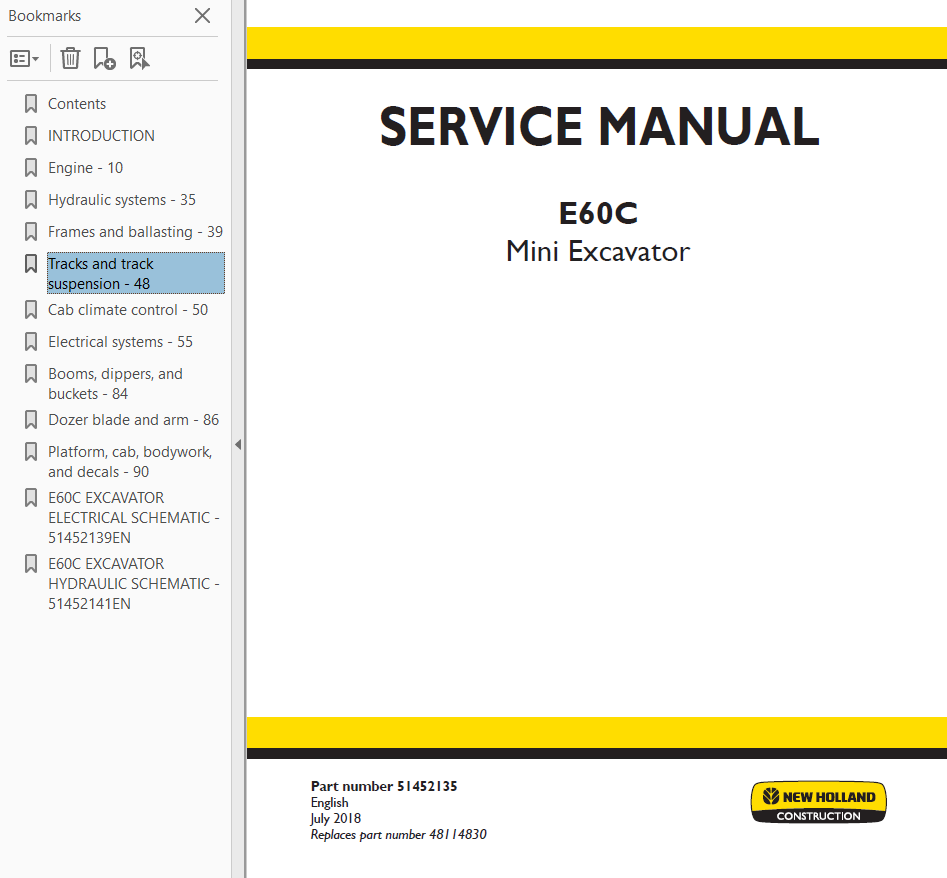The image size is (947, 878).
Task: Go to the INTRODUCTION bookmark
Action: [101, 136]
